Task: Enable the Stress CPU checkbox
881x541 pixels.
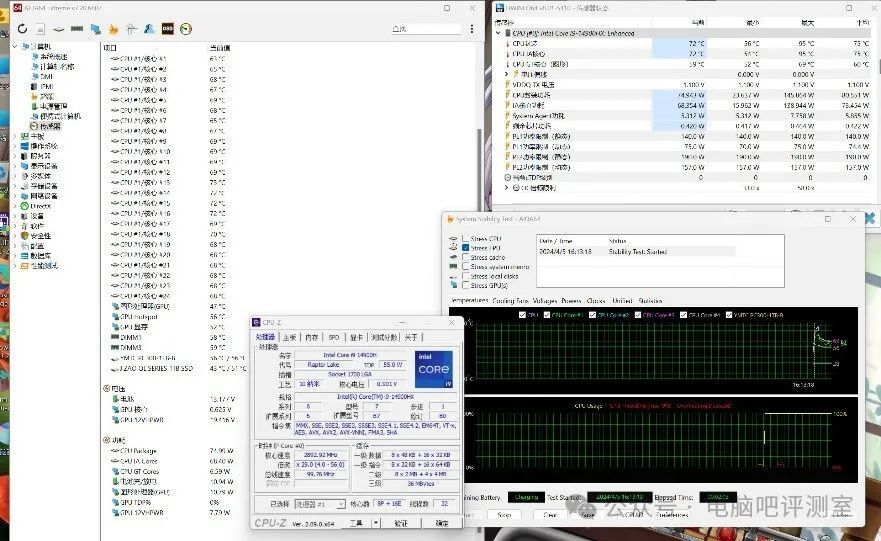Action: point(465,239)
